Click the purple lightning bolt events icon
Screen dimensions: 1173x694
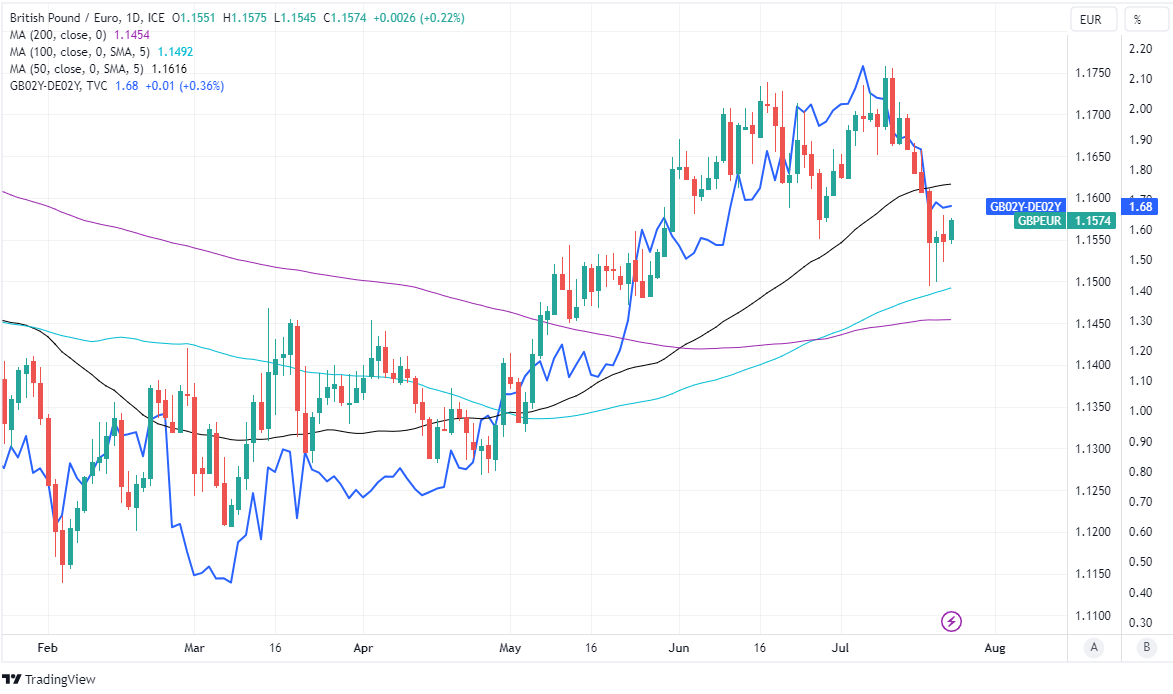pyautogui.click(x=951, y=622)
